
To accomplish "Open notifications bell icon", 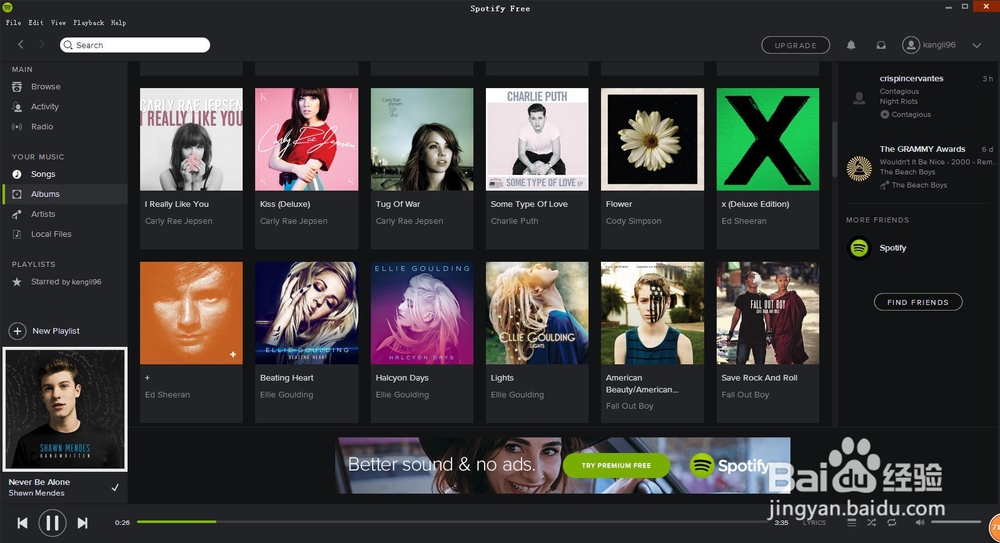I will click(851, 45).
